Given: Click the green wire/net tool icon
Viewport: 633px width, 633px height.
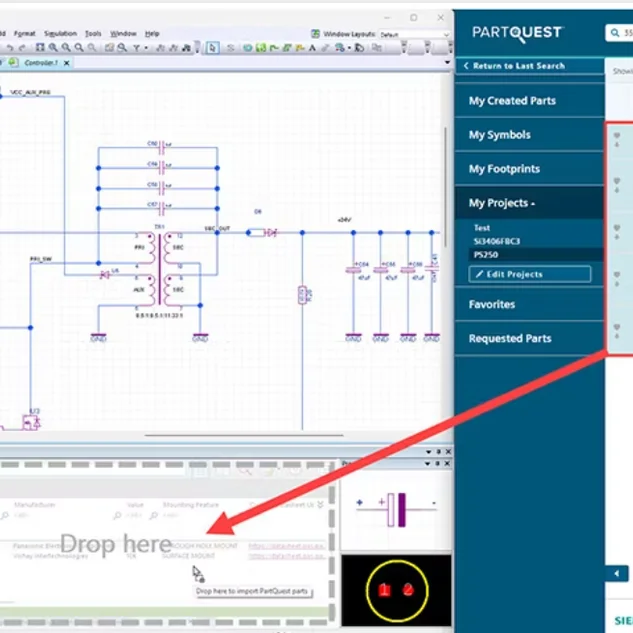Looking at the screenshot, I should [274, 48].
